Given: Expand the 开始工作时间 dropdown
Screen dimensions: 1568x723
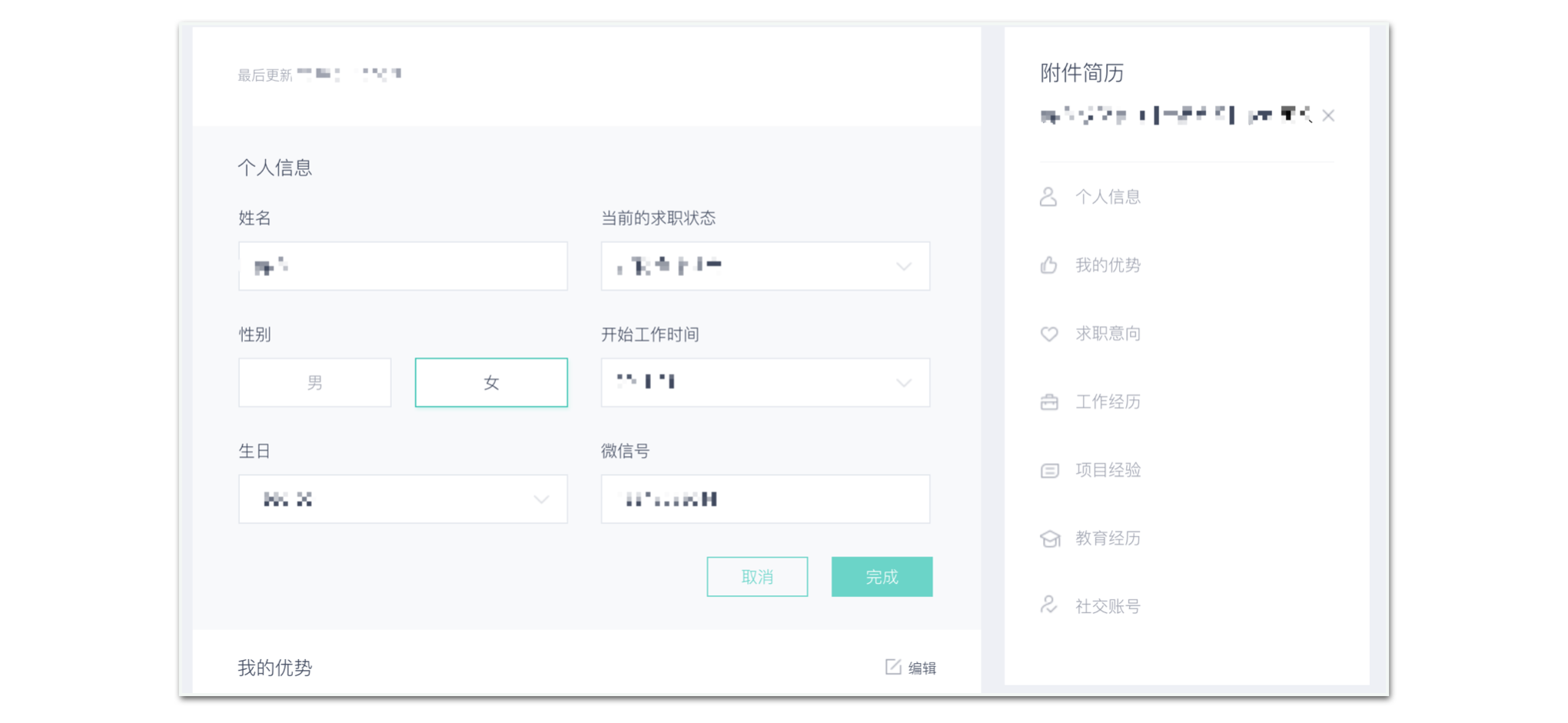Looking at the screenshot, I should point(765,382).
